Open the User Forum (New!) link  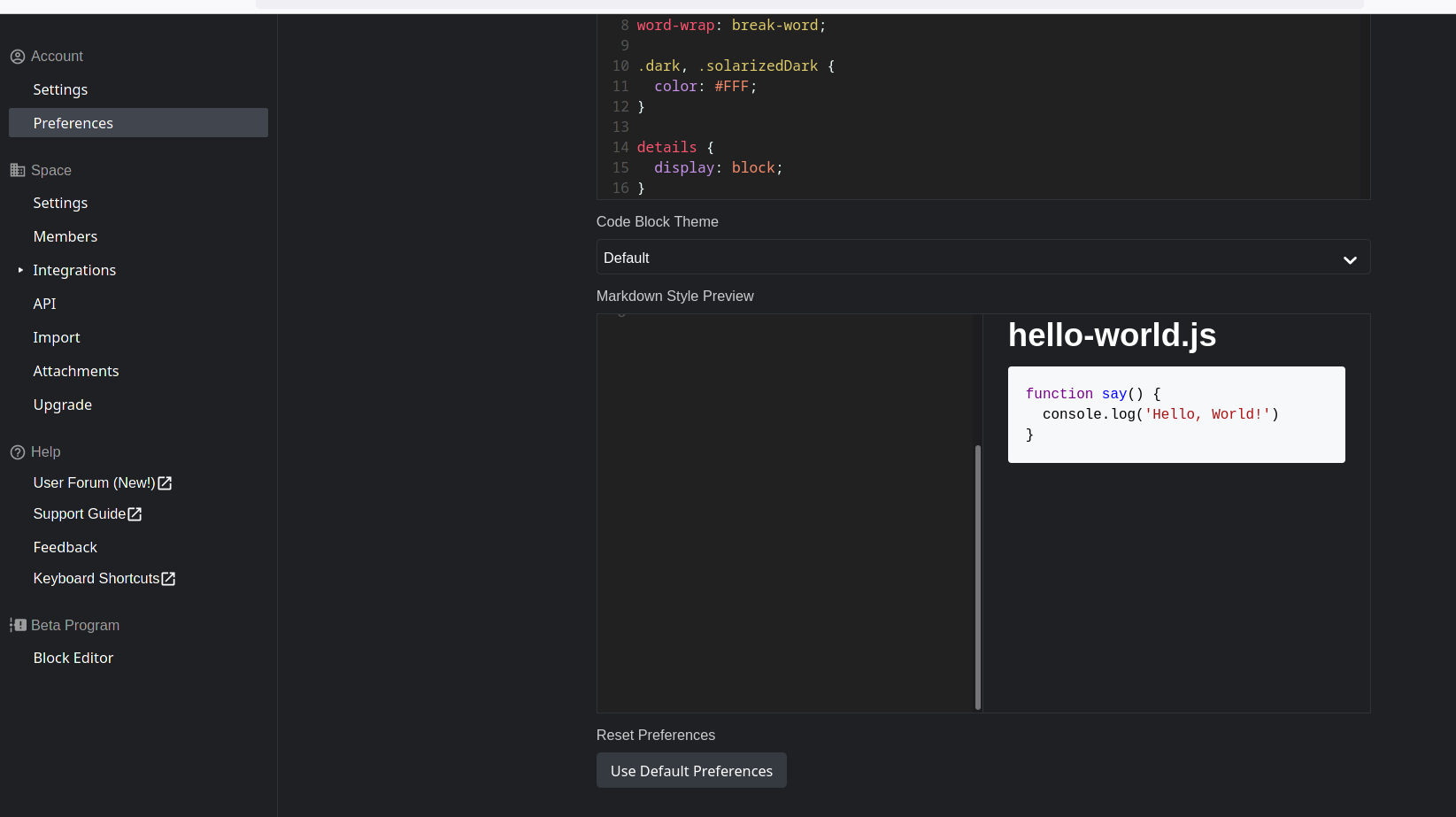94,483
